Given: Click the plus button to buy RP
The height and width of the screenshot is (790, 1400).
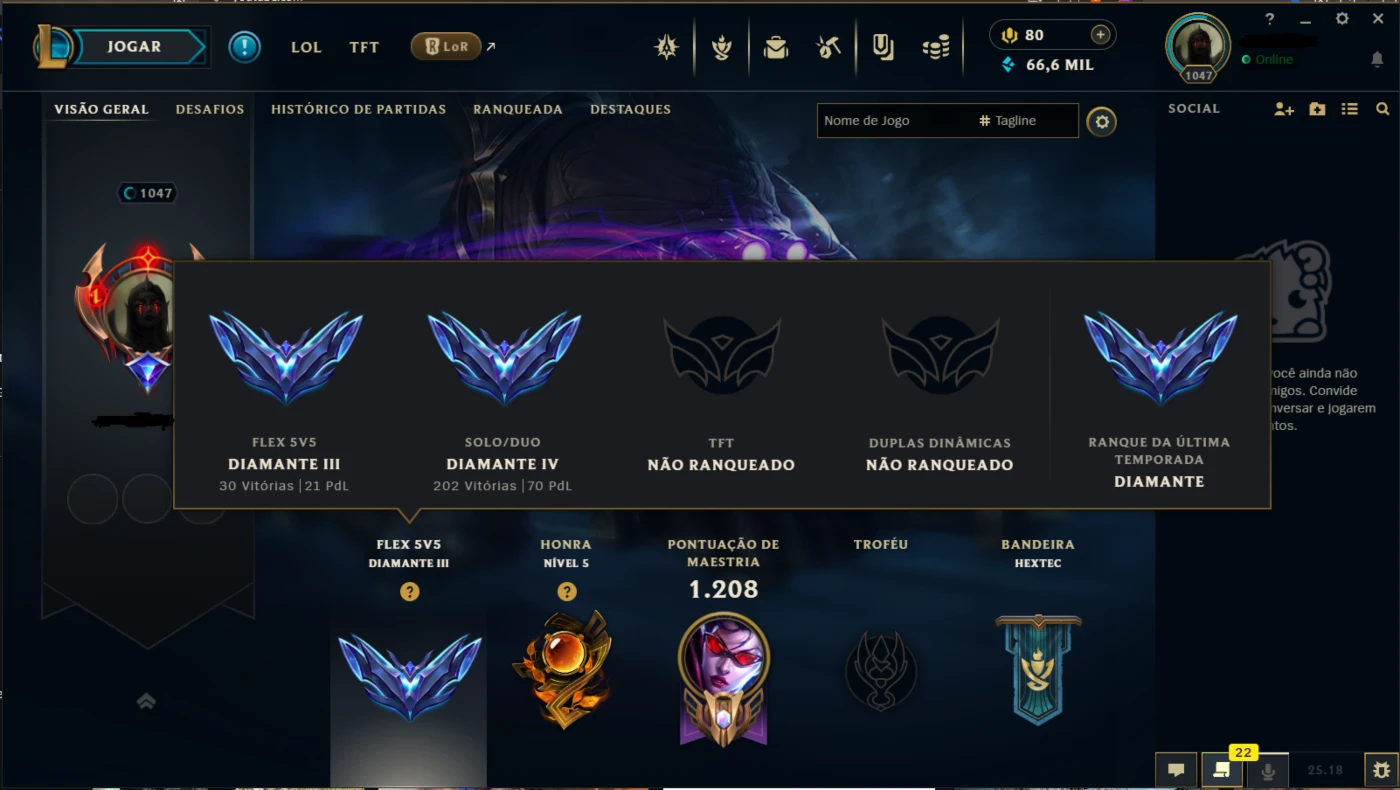Looking at the screenshot, I should (x=1100, y=35).
